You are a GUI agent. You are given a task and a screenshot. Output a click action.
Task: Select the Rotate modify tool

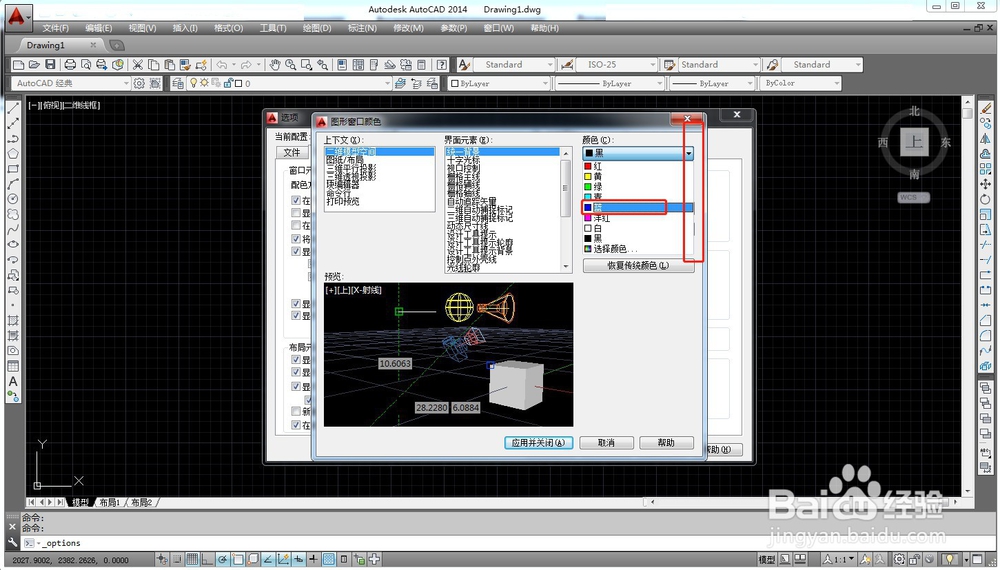[x=986, y=200]
